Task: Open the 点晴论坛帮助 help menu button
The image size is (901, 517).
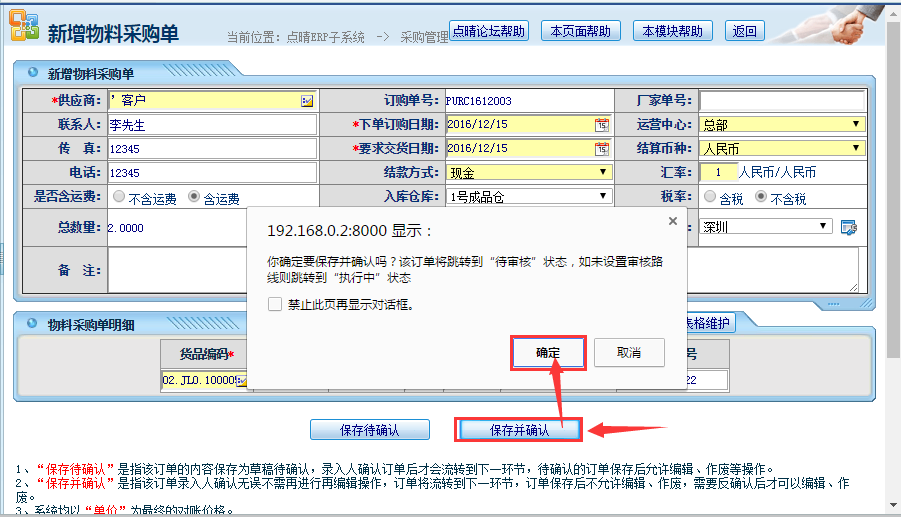Action: (489, 31)
